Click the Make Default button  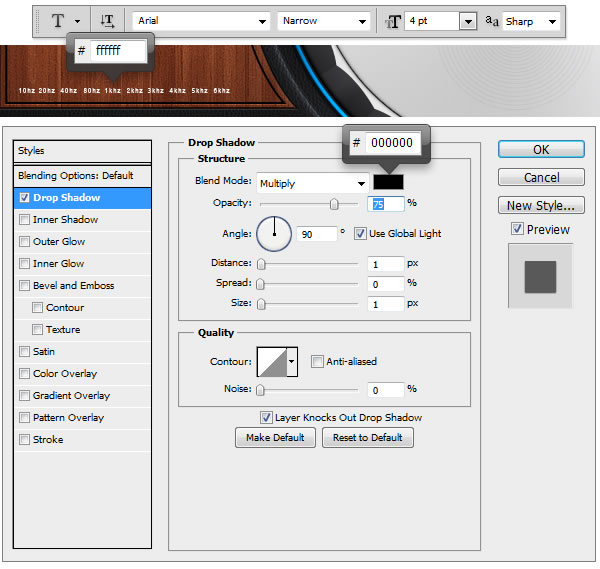(275, 437)
